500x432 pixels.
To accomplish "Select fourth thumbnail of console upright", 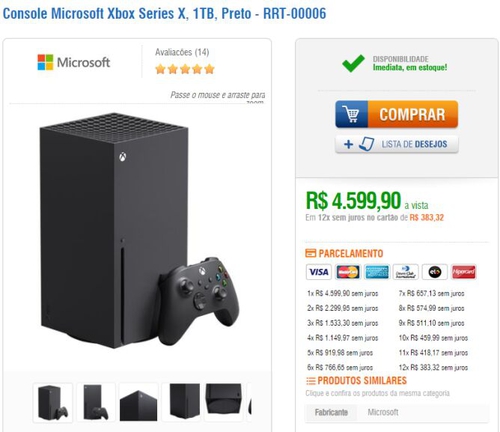I will click(181, 403).
